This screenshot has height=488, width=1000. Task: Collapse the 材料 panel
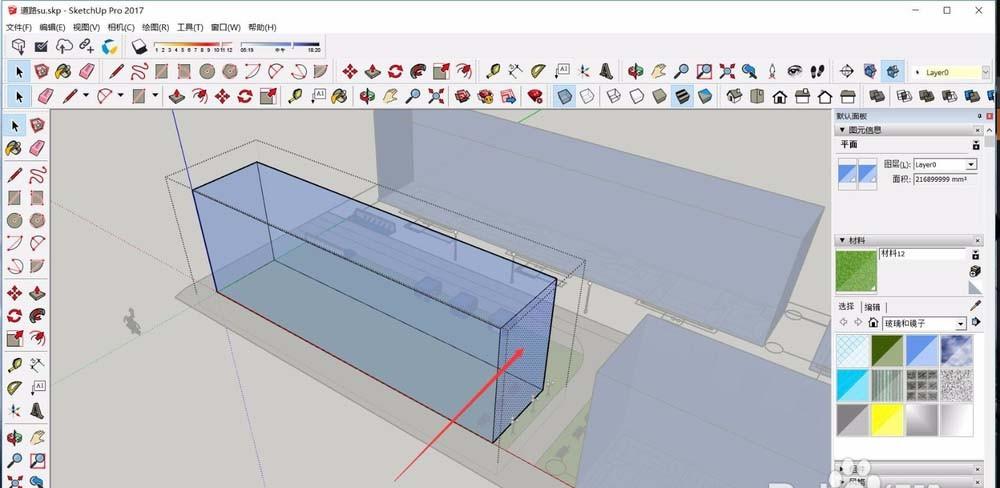click(x=842, y=240)
